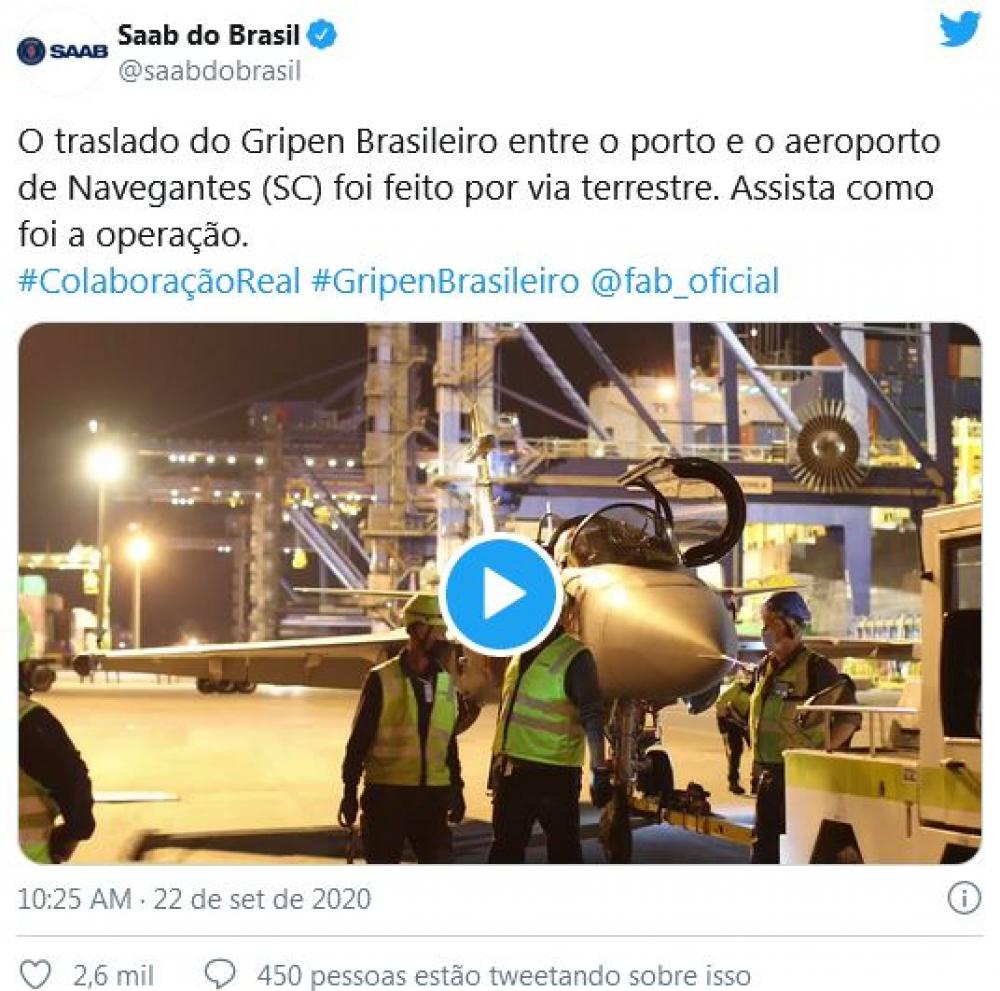Viewport: 1000px width, 991px height.
Task: Open the #ColaboraçãoReal hashtag
Action: click(159, 281)
